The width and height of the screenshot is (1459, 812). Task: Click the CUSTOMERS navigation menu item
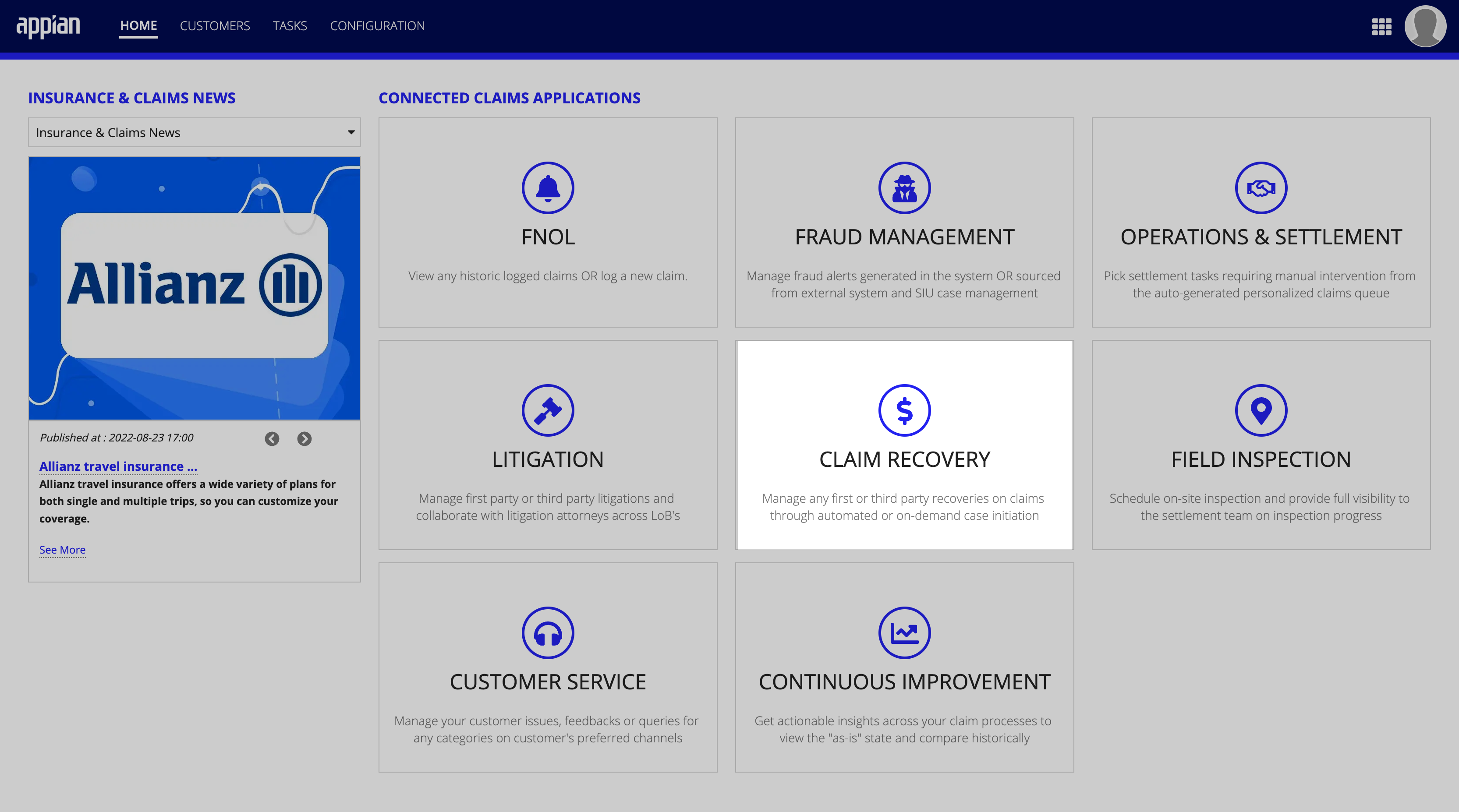(x=214, y=25)
